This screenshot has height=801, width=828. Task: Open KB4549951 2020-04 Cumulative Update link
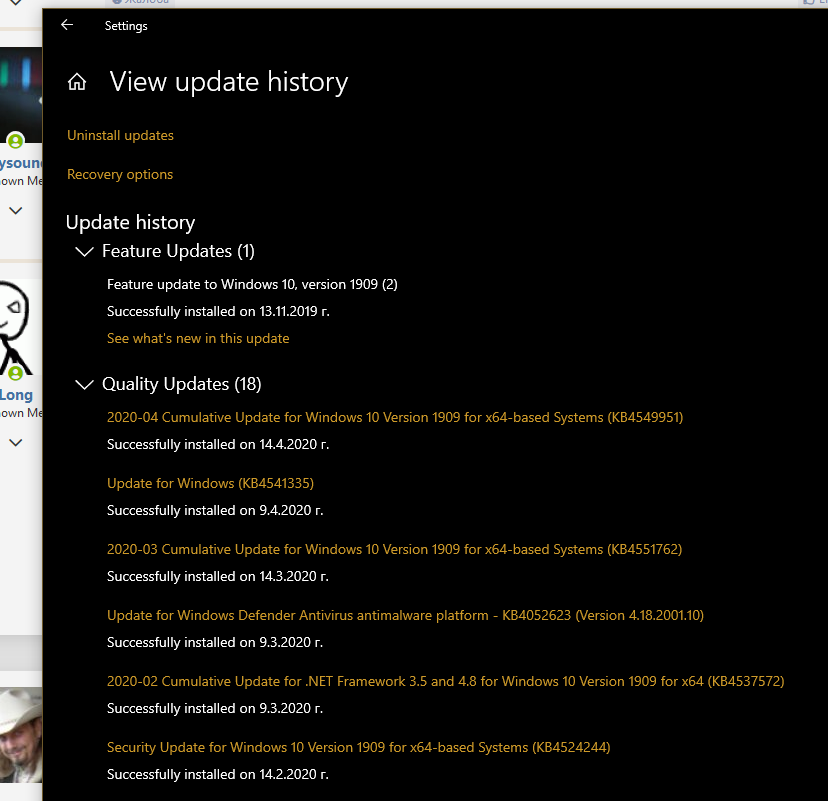pos(395,417)
